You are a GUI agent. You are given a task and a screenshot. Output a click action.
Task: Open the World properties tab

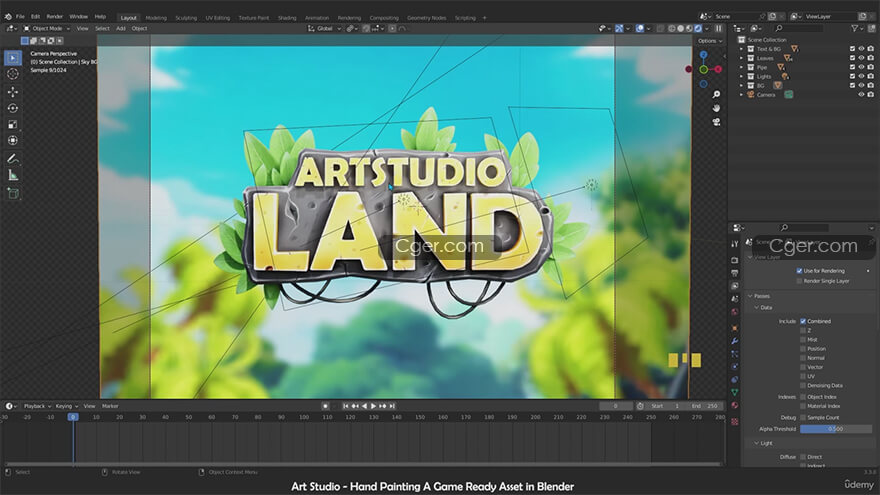735,312
